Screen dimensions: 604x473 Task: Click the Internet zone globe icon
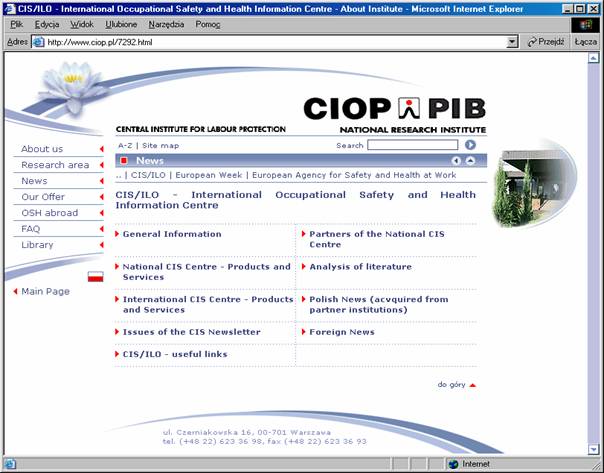[x=454, y=464]
